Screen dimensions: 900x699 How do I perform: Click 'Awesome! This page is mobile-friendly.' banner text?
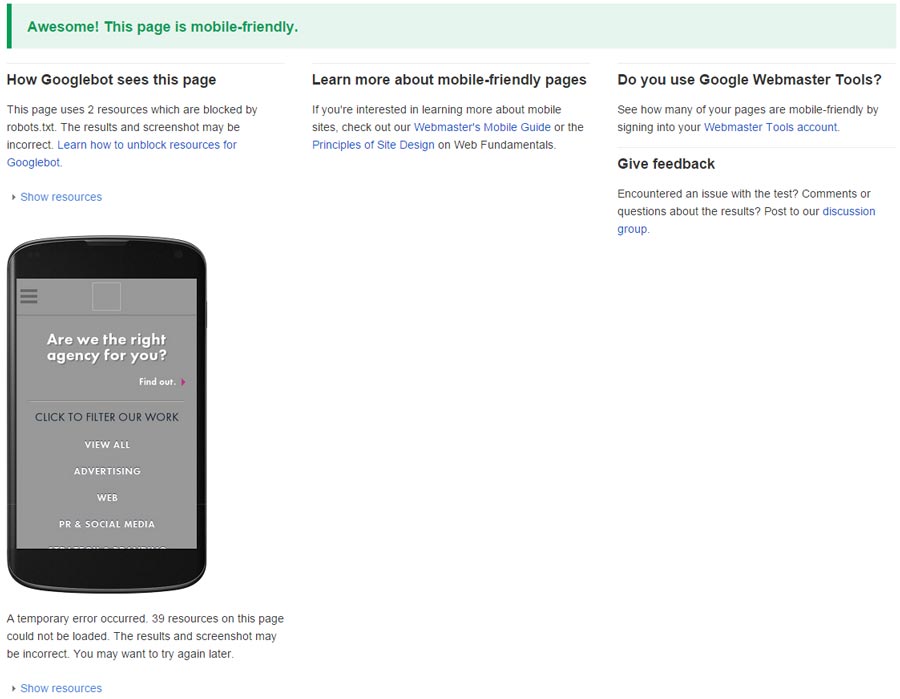tap(162, 27)
